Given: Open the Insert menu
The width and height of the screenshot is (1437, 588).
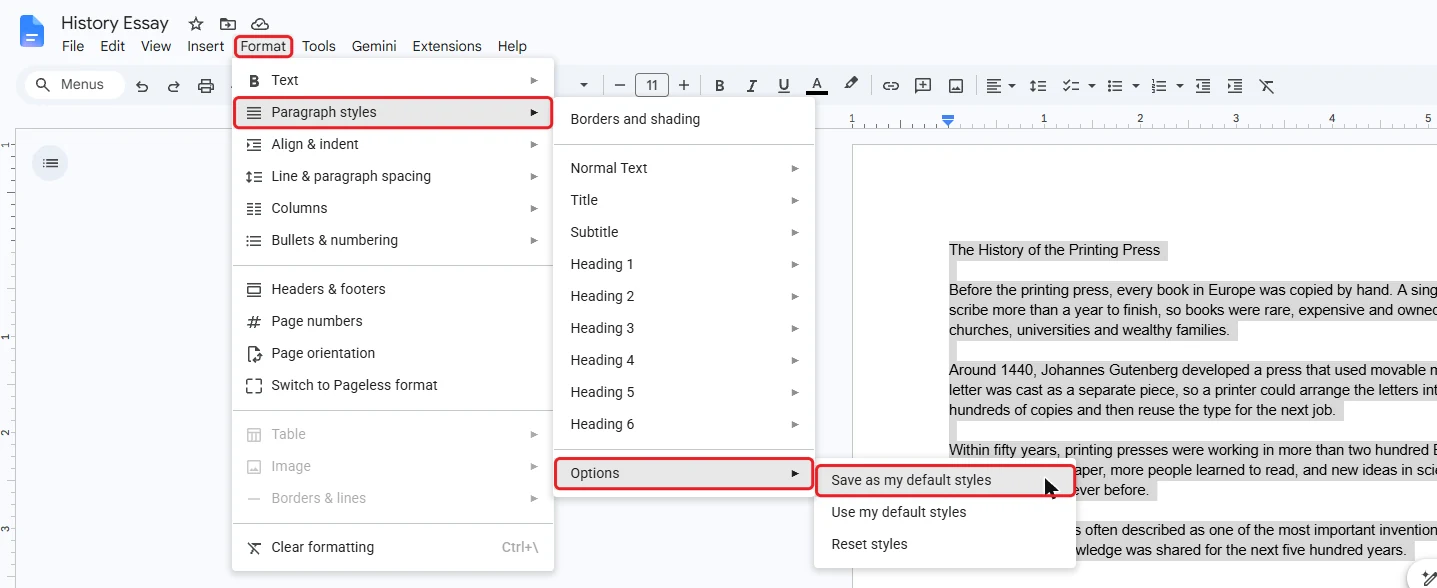Looking at the screenshot, I should (x=206, y=46).
